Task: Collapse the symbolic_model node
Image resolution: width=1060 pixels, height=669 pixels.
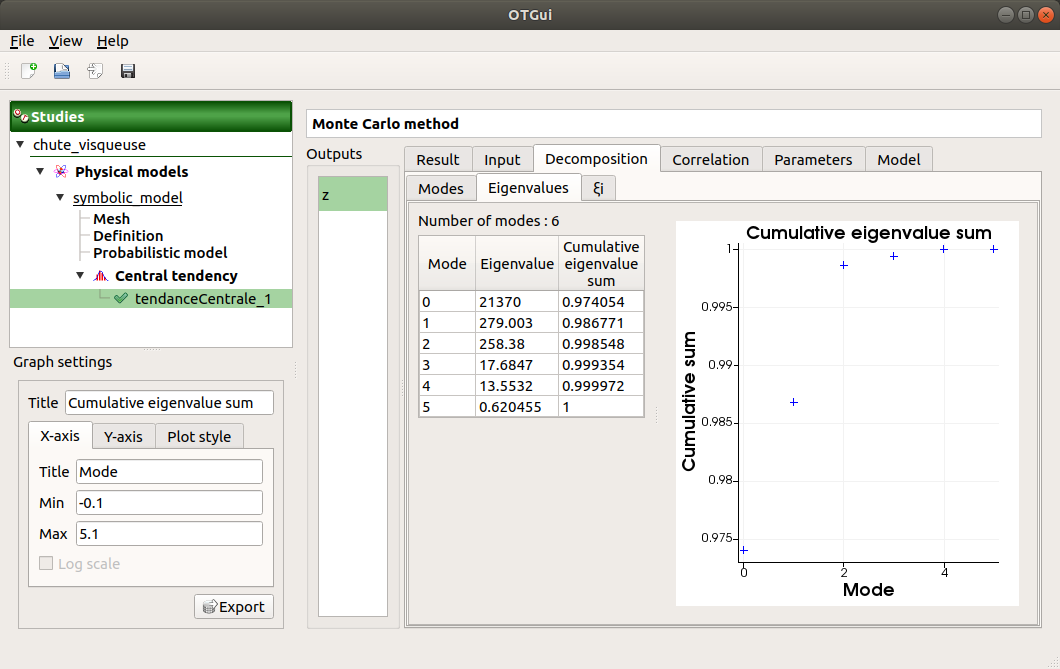Action: coord(60,198)
